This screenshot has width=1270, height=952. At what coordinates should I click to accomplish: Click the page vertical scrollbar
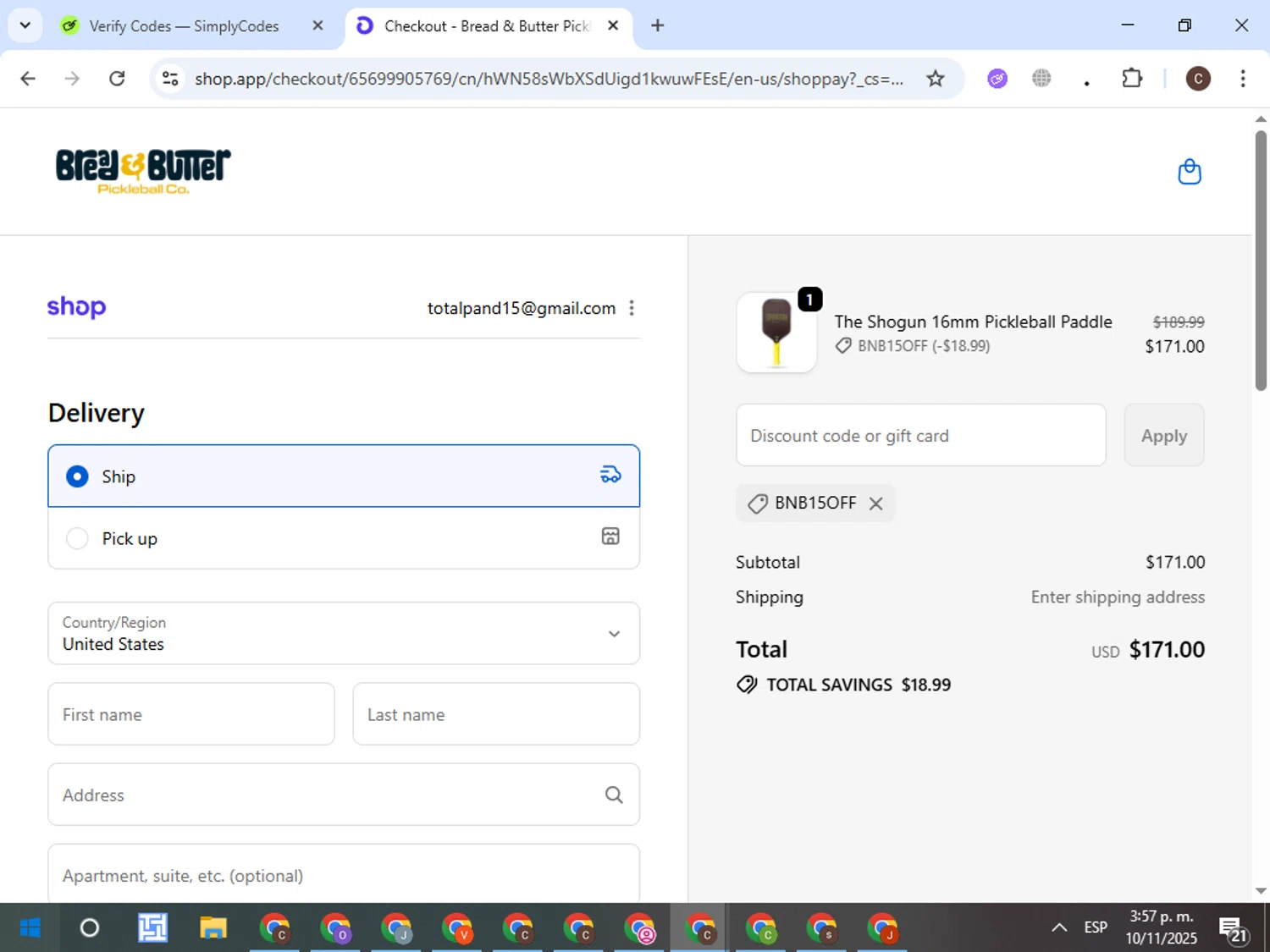[1261, 261]
